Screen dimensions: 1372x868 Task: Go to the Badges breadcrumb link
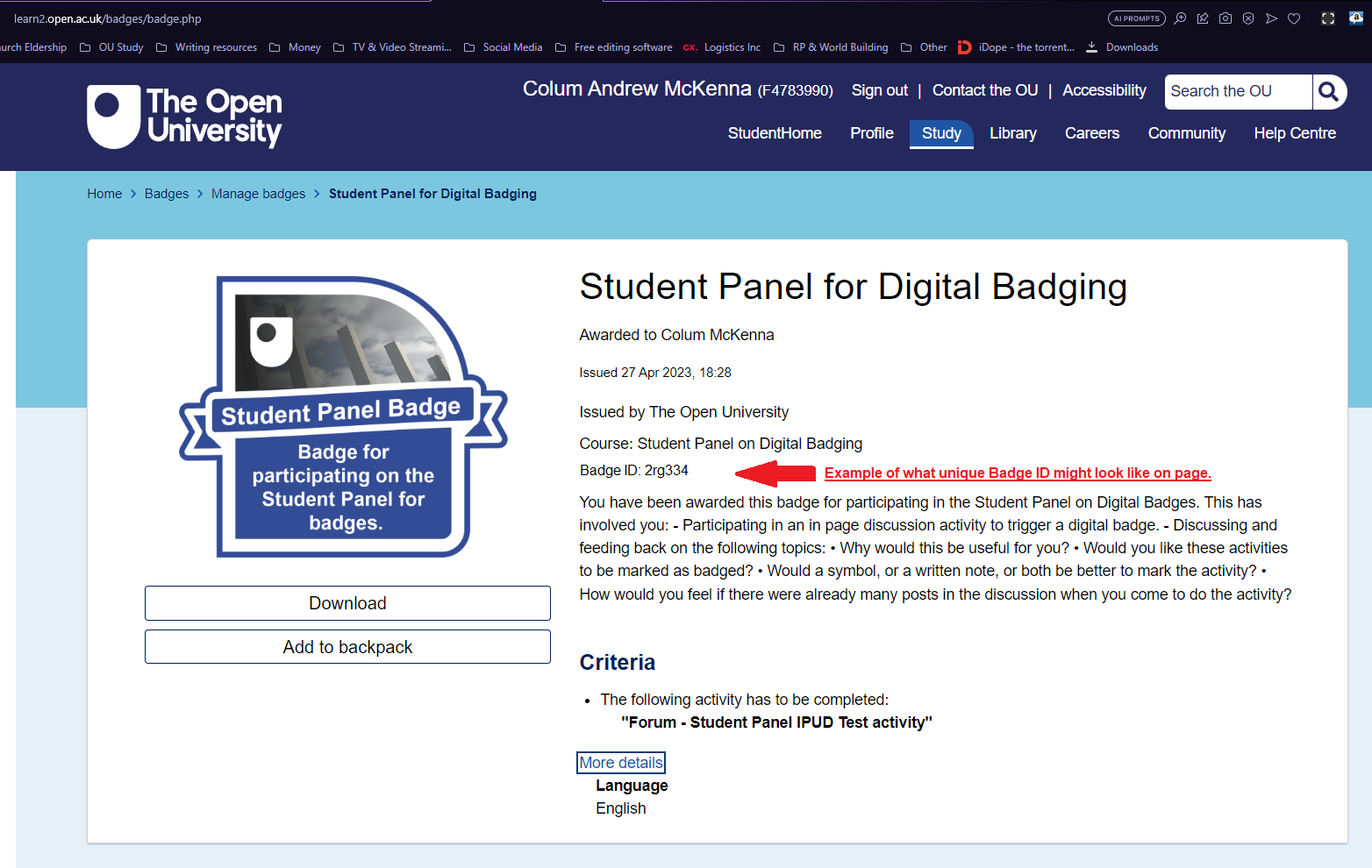pos(167,194)
